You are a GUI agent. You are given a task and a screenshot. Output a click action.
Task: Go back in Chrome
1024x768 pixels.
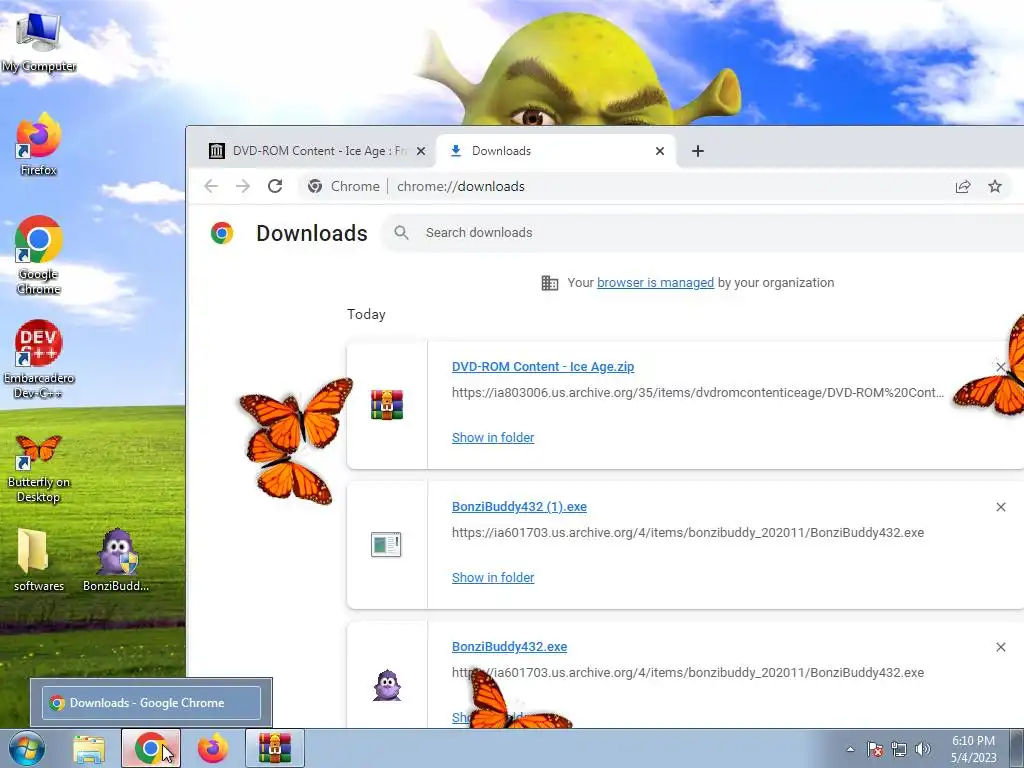211,186
